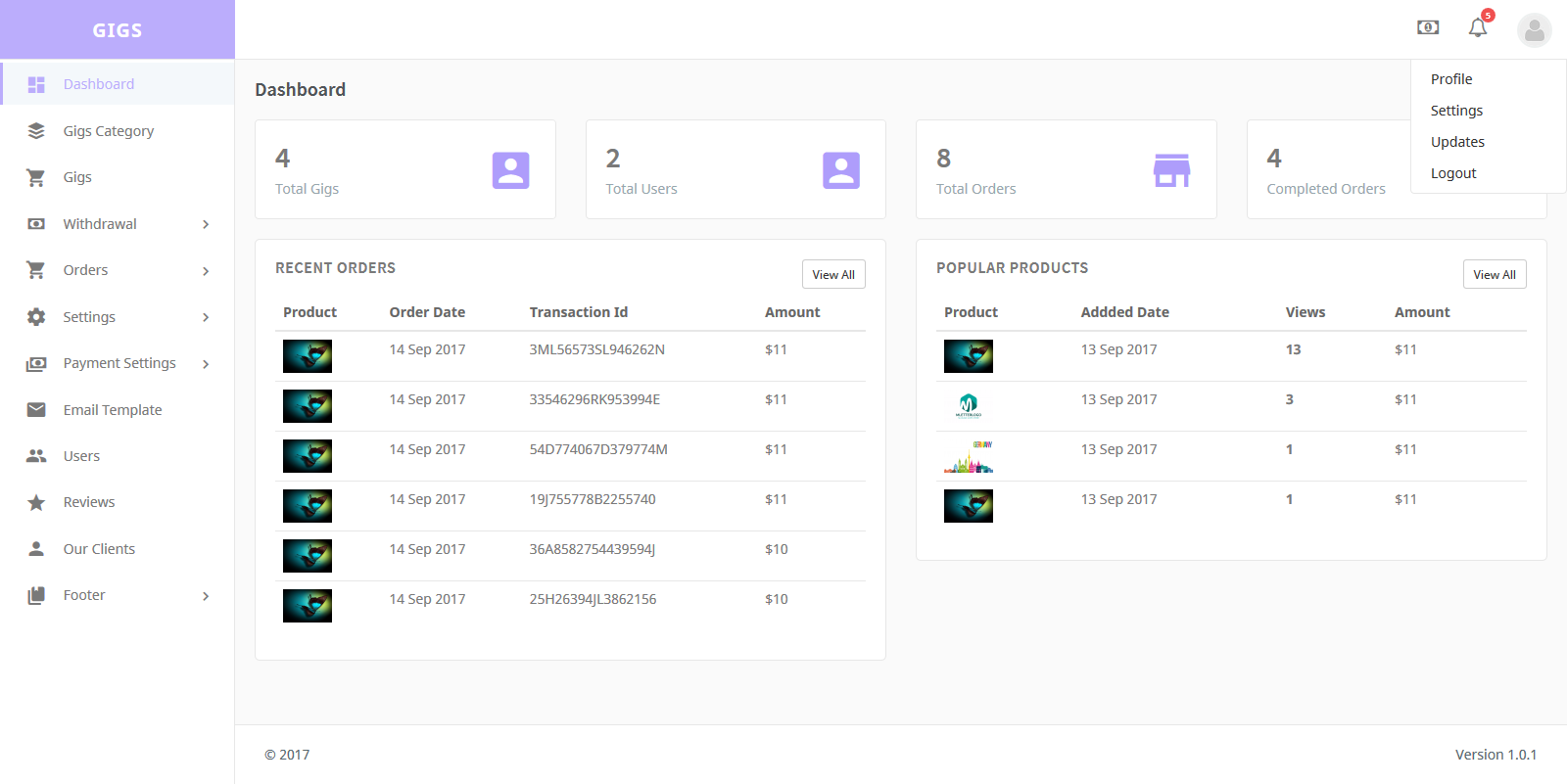Click the Total Gigs profile card icon
Viewport: 1567px width, 784px height.
[x=510, y=170]
